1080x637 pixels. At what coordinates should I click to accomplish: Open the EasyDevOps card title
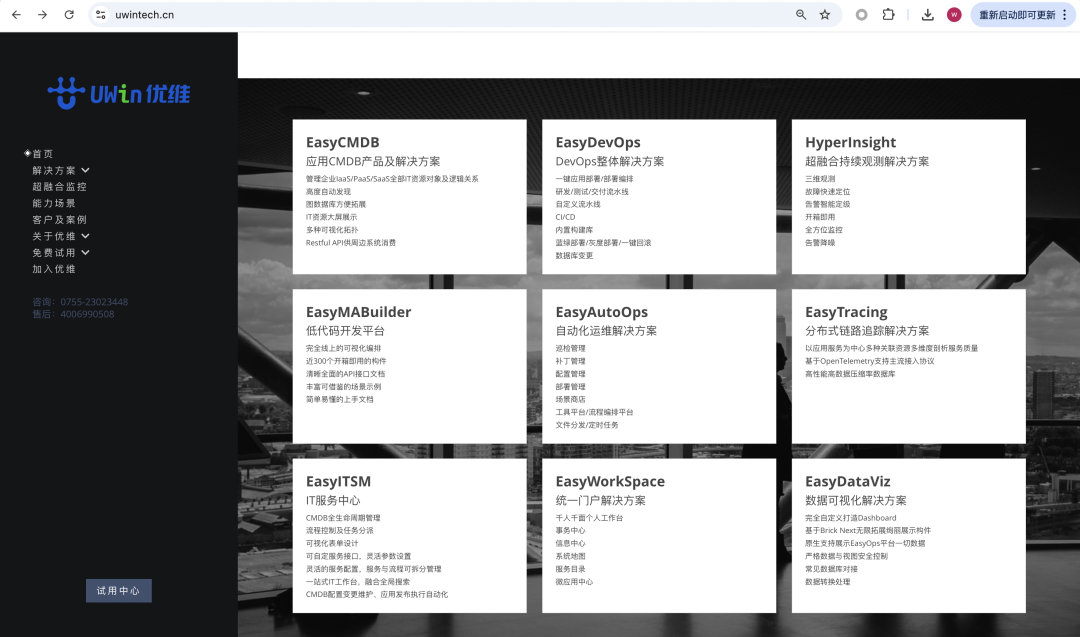pos(598,142)
